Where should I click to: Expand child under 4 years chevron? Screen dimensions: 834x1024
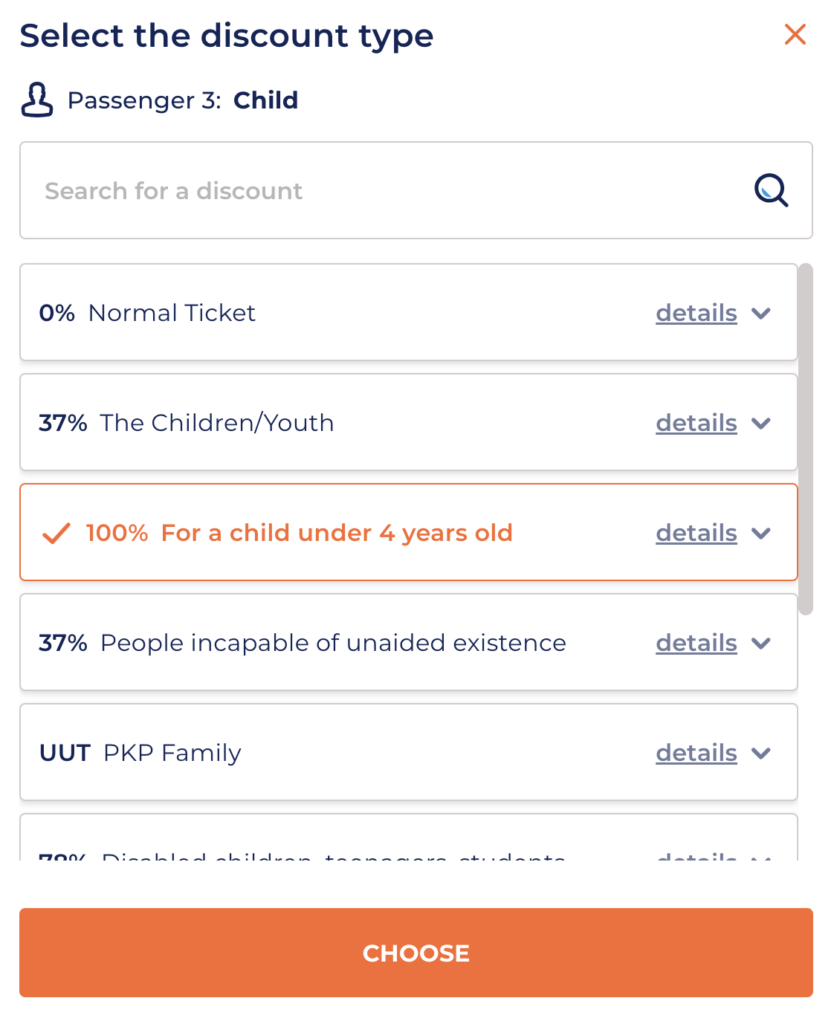pos(761,533)
